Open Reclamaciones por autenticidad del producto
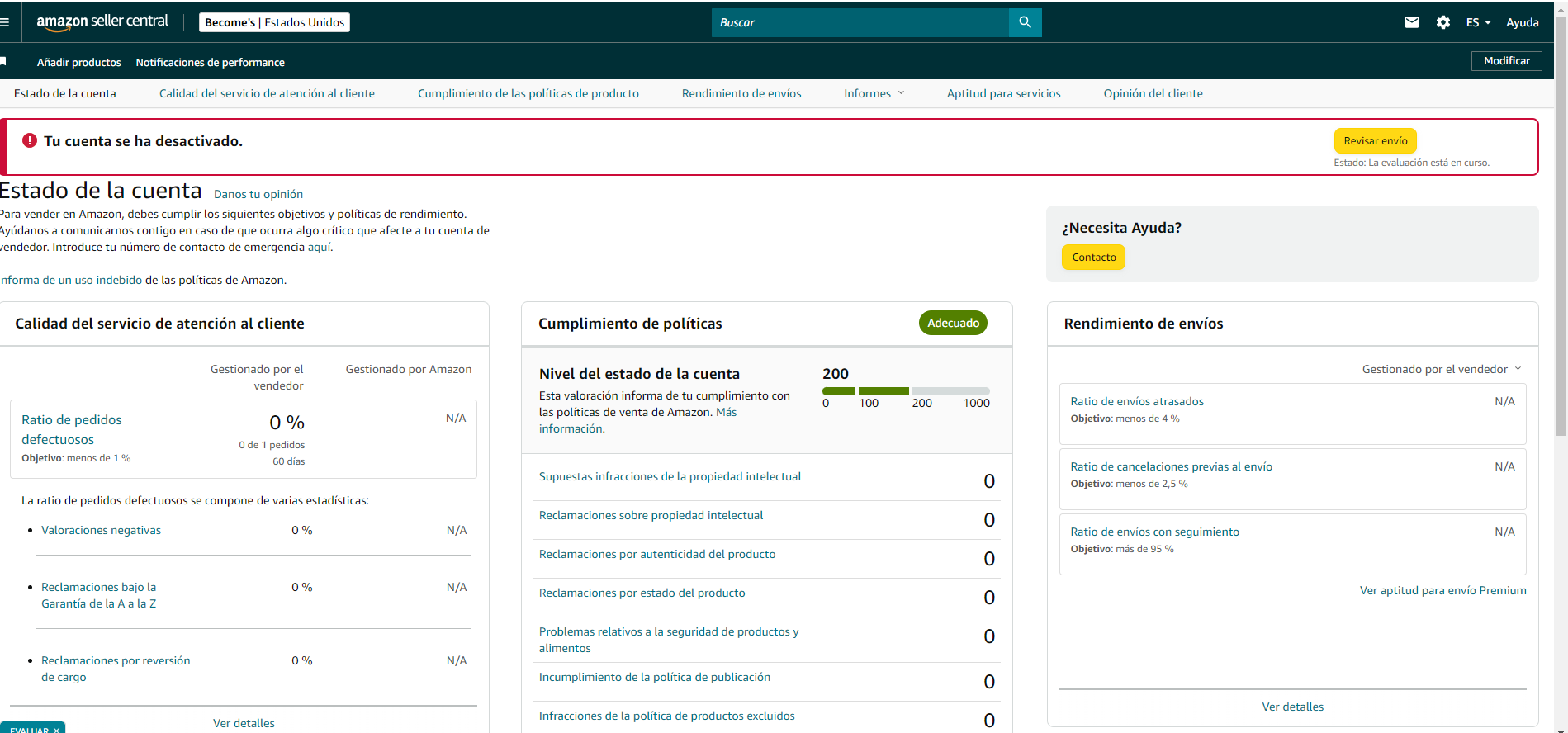The image size is (1568, 733). coord(657,554)
